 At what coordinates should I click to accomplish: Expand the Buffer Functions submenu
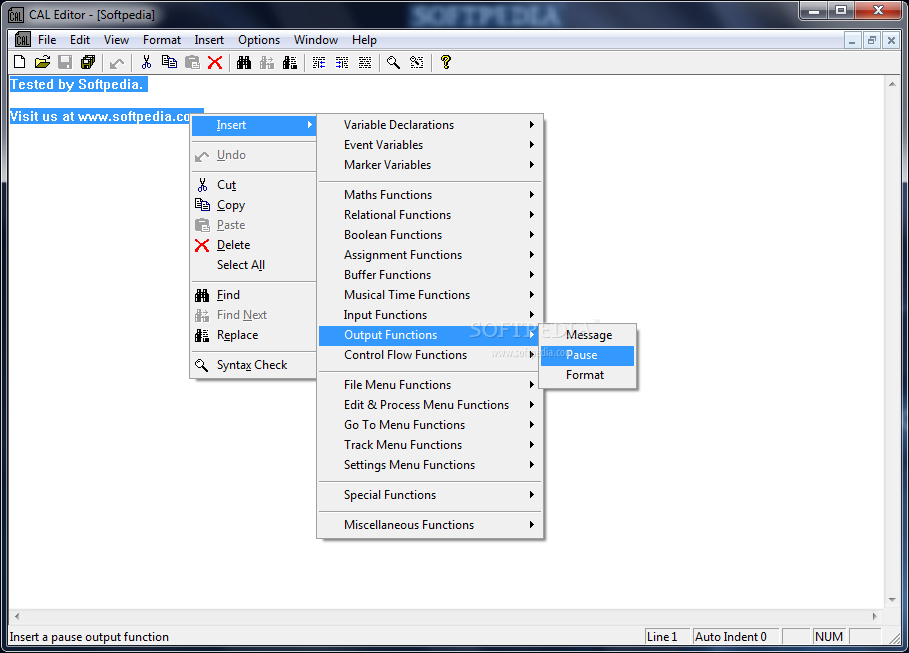pos(430,275)
